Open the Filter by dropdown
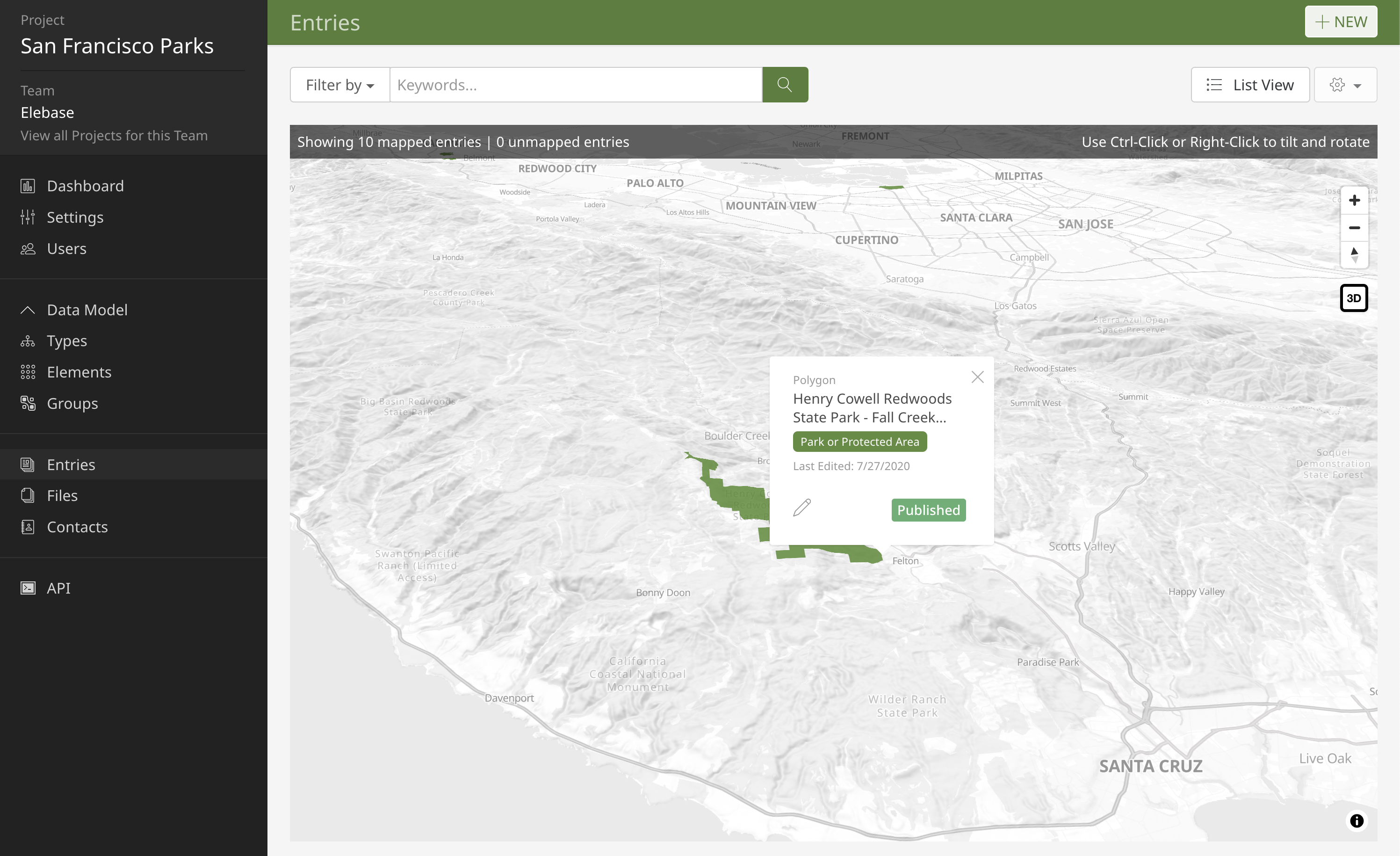Viewport: 1400px width, 856px height. tap(340, 85)
